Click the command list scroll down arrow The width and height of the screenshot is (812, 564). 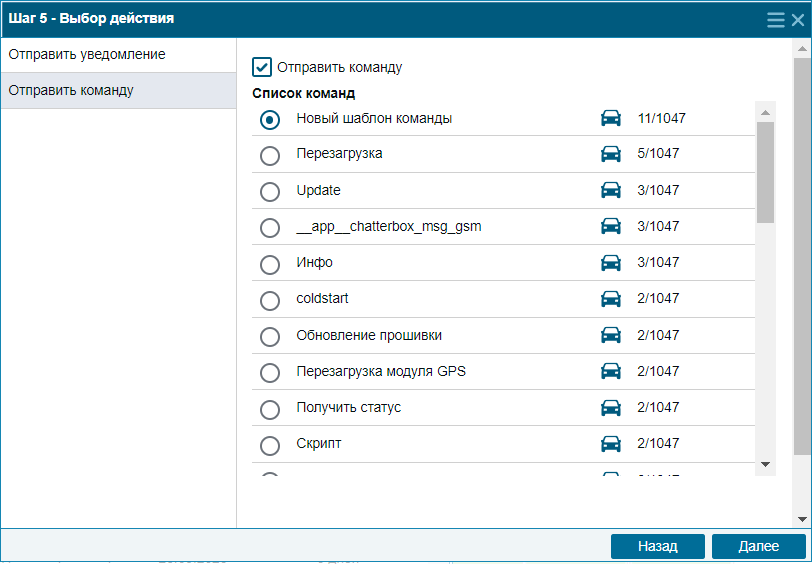tap(765, 465)
